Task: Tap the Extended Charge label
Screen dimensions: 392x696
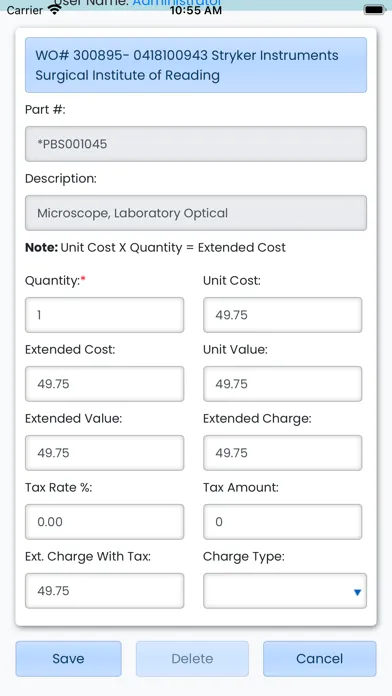Action: [x=257, y=419]
